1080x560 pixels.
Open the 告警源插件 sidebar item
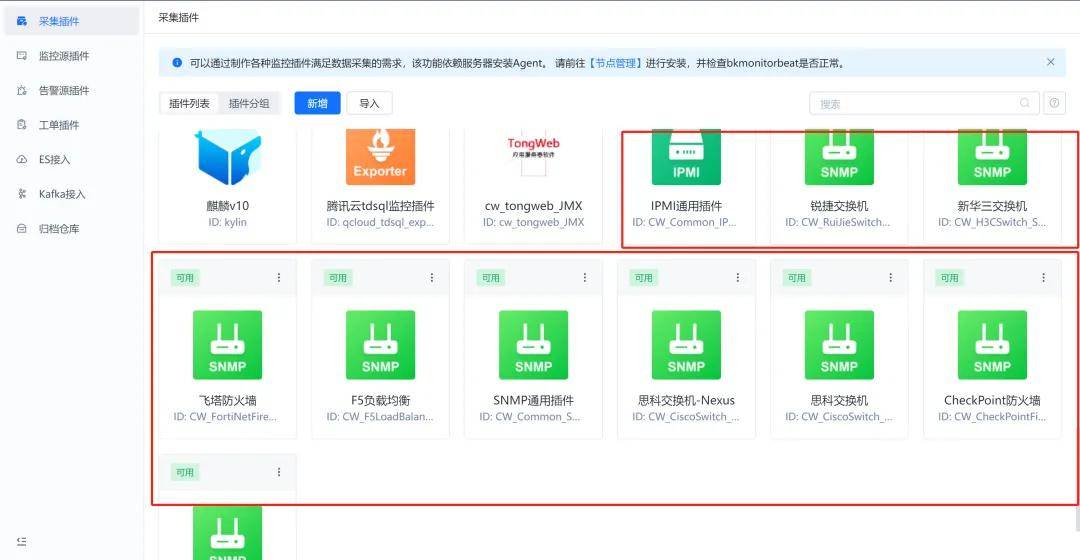pos(71,90)
